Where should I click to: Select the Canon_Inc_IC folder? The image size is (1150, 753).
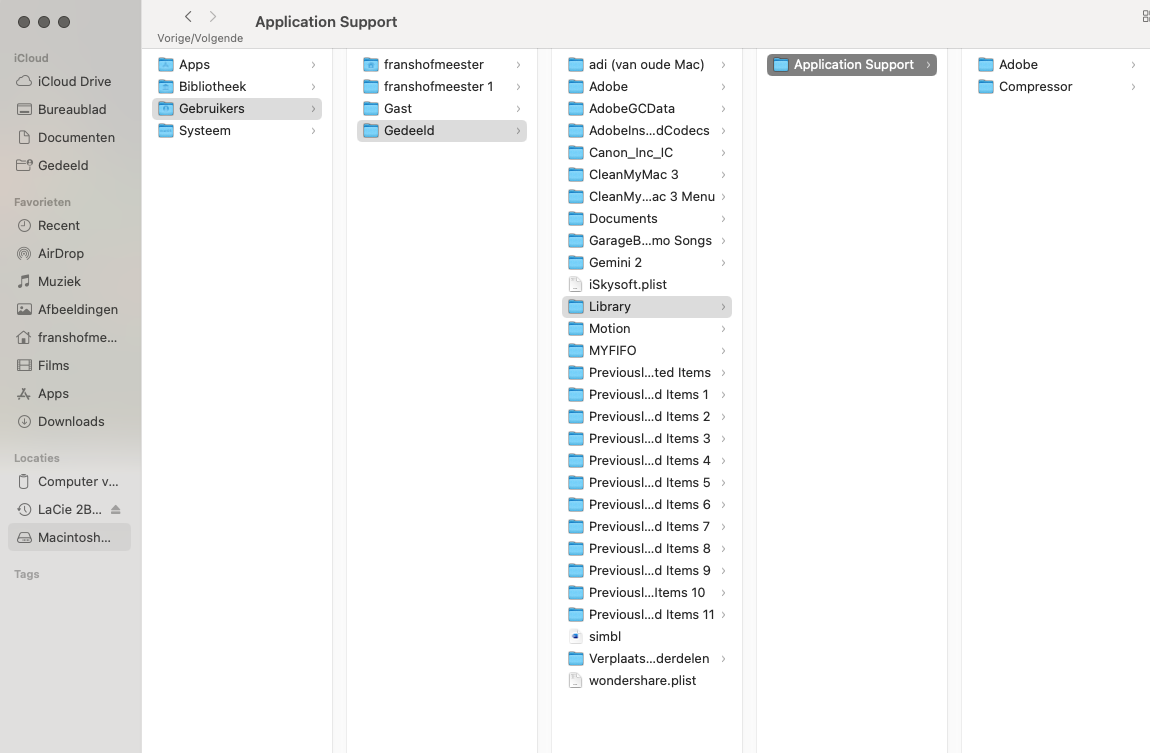click(647, 153)
